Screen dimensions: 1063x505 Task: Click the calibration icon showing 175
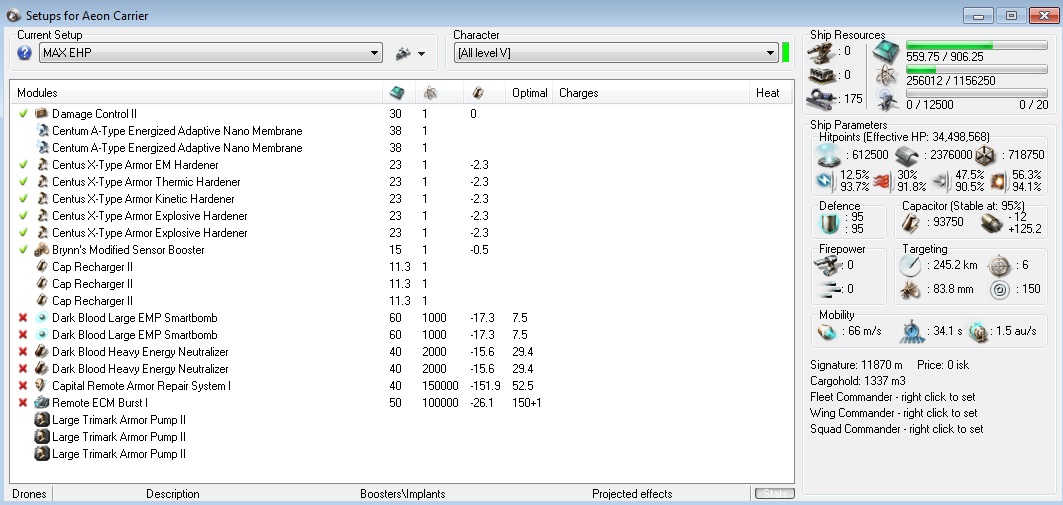click(821, 98)
